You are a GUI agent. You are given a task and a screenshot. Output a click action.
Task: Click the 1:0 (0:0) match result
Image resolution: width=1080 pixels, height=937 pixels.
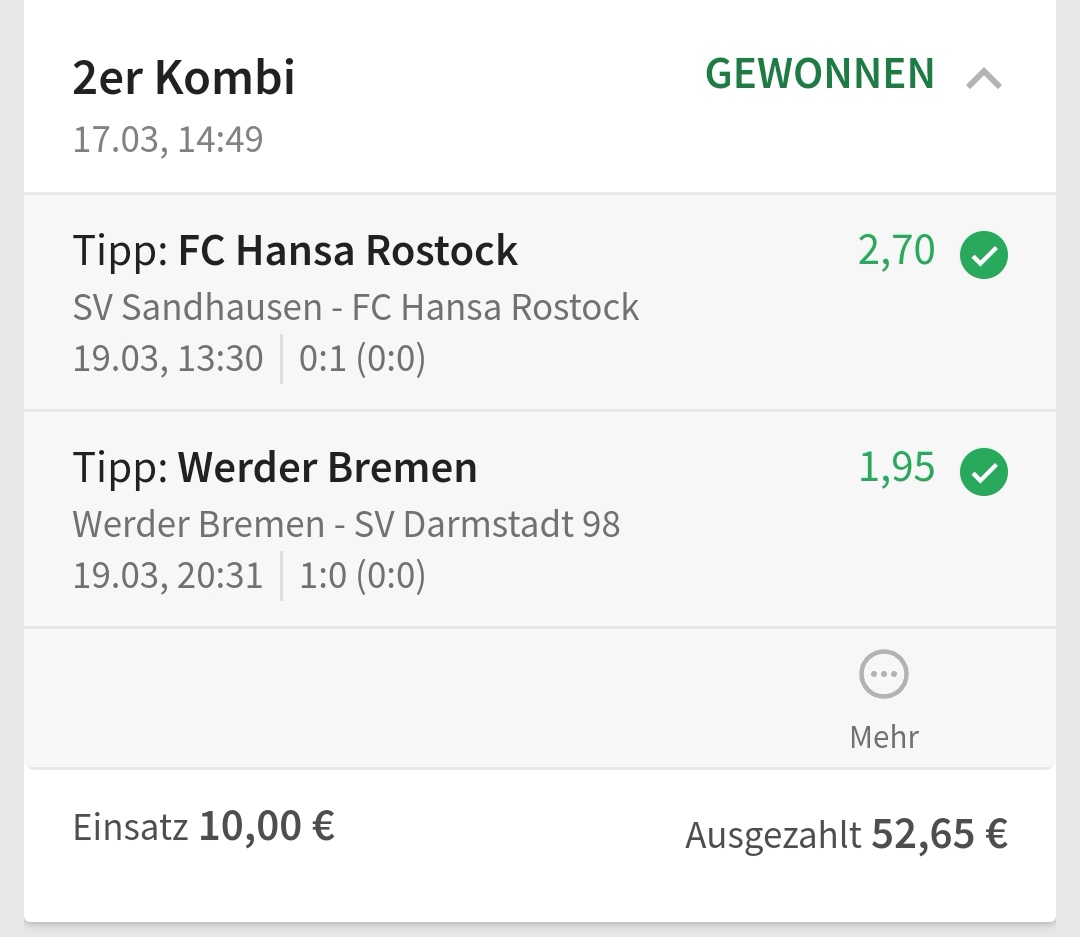pyautogui.click(x=362, y=576)
